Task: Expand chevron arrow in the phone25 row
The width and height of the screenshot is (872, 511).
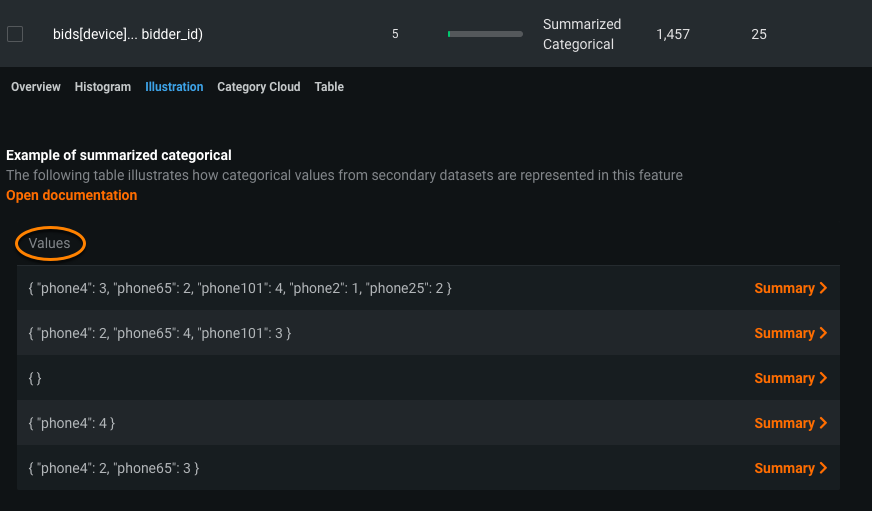Action: (823, 288)
